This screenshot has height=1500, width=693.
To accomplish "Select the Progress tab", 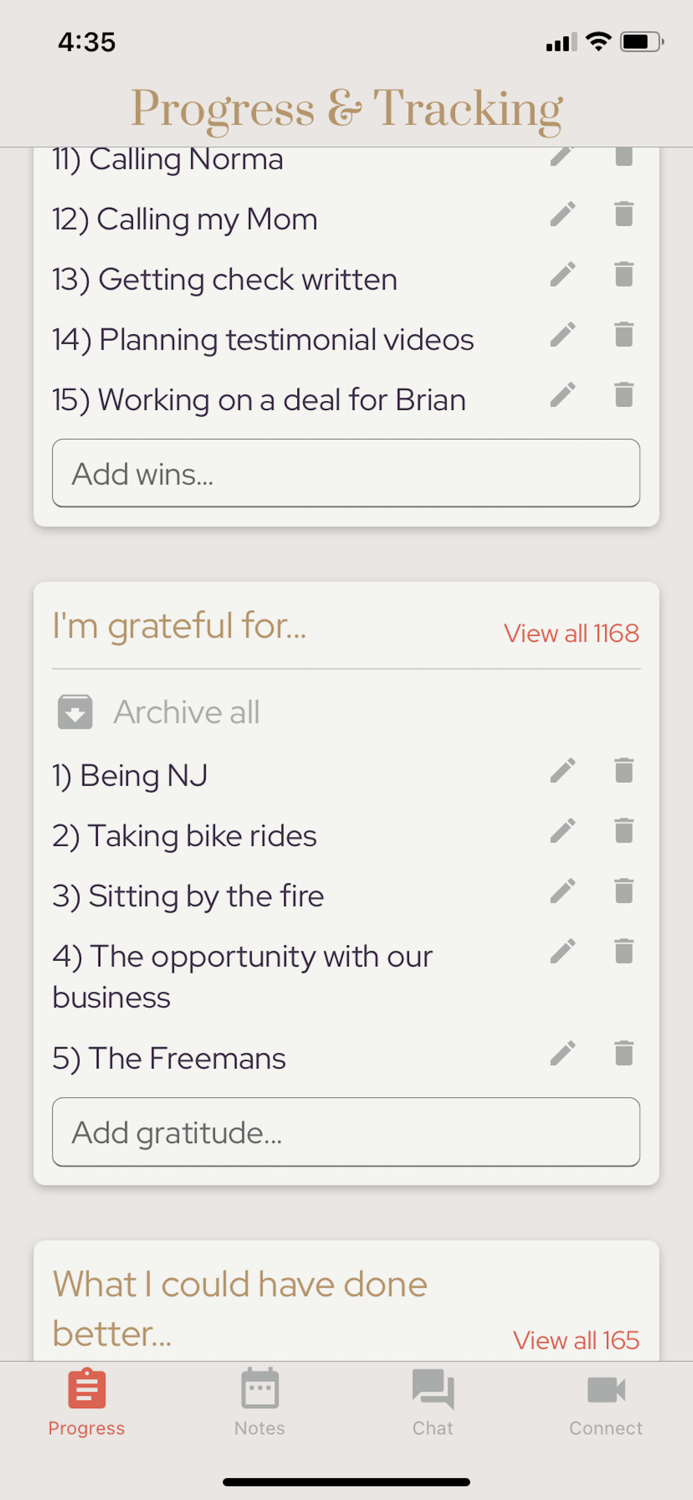I will click(x=87, y=1401).
